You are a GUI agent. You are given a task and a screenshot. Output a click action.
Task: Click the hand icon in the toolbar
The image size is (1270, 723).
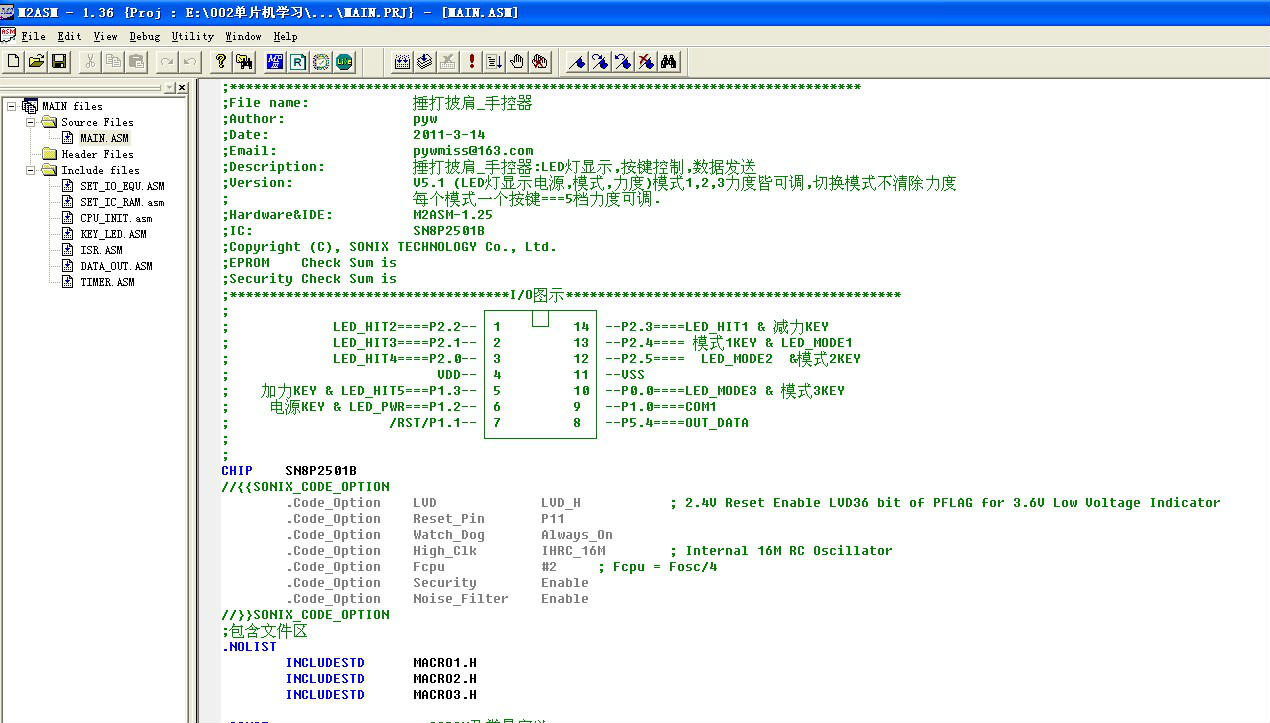[x=517, y=62]
